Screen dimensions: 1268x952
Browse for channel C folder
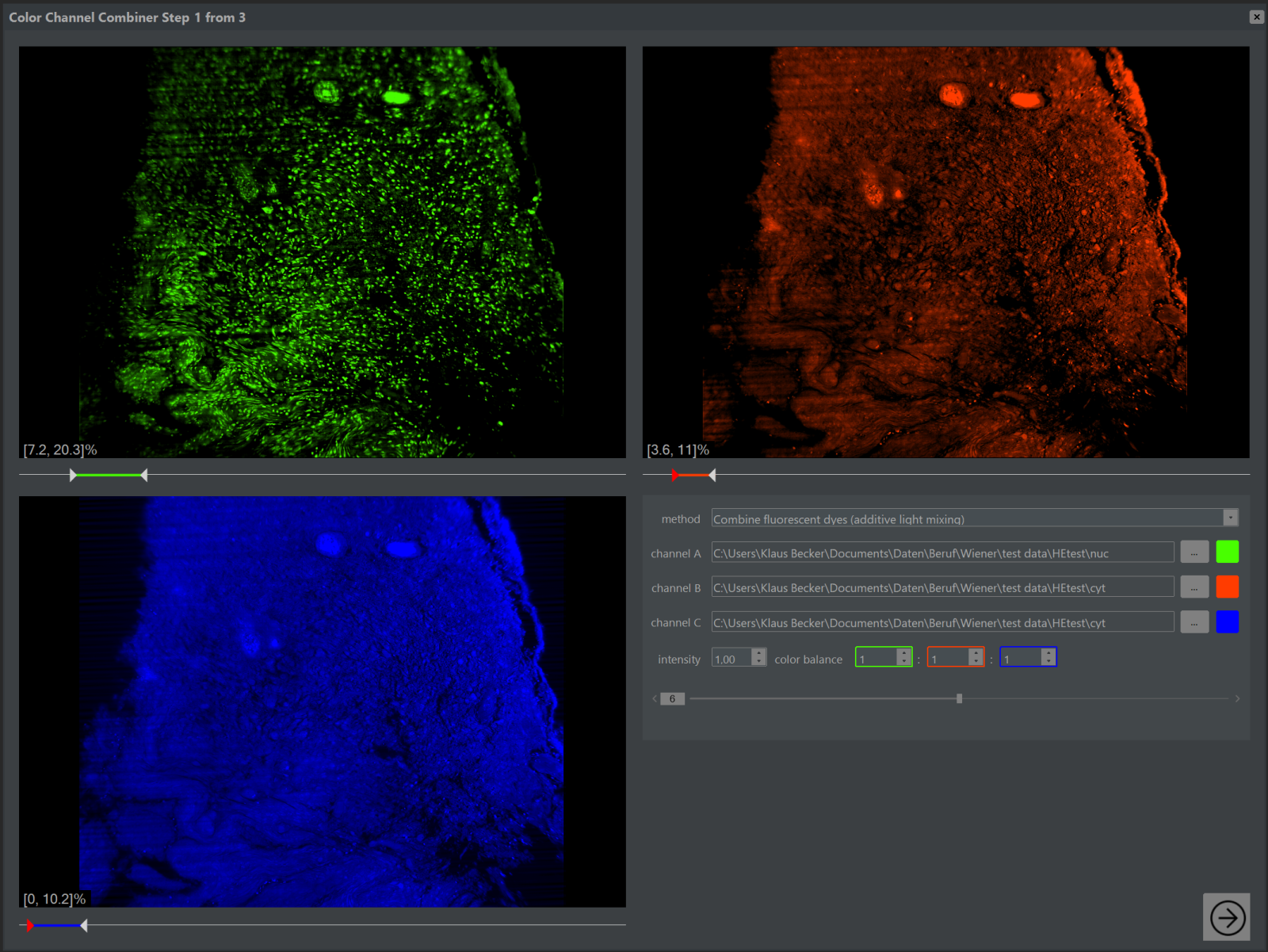(x=1194, y=622)
